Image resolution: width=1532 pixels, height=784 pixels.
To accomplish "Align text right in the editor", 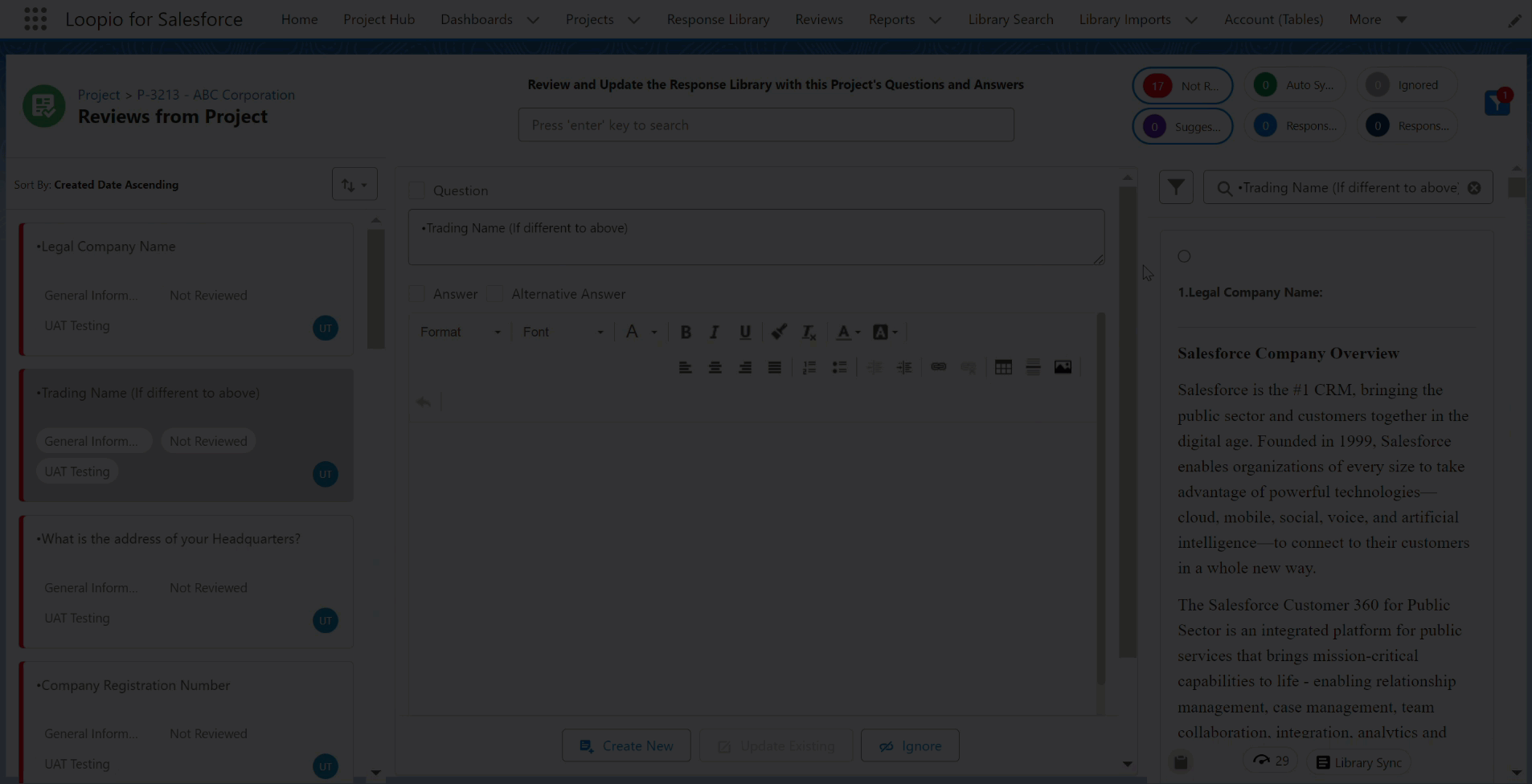I will coord(745,367).
